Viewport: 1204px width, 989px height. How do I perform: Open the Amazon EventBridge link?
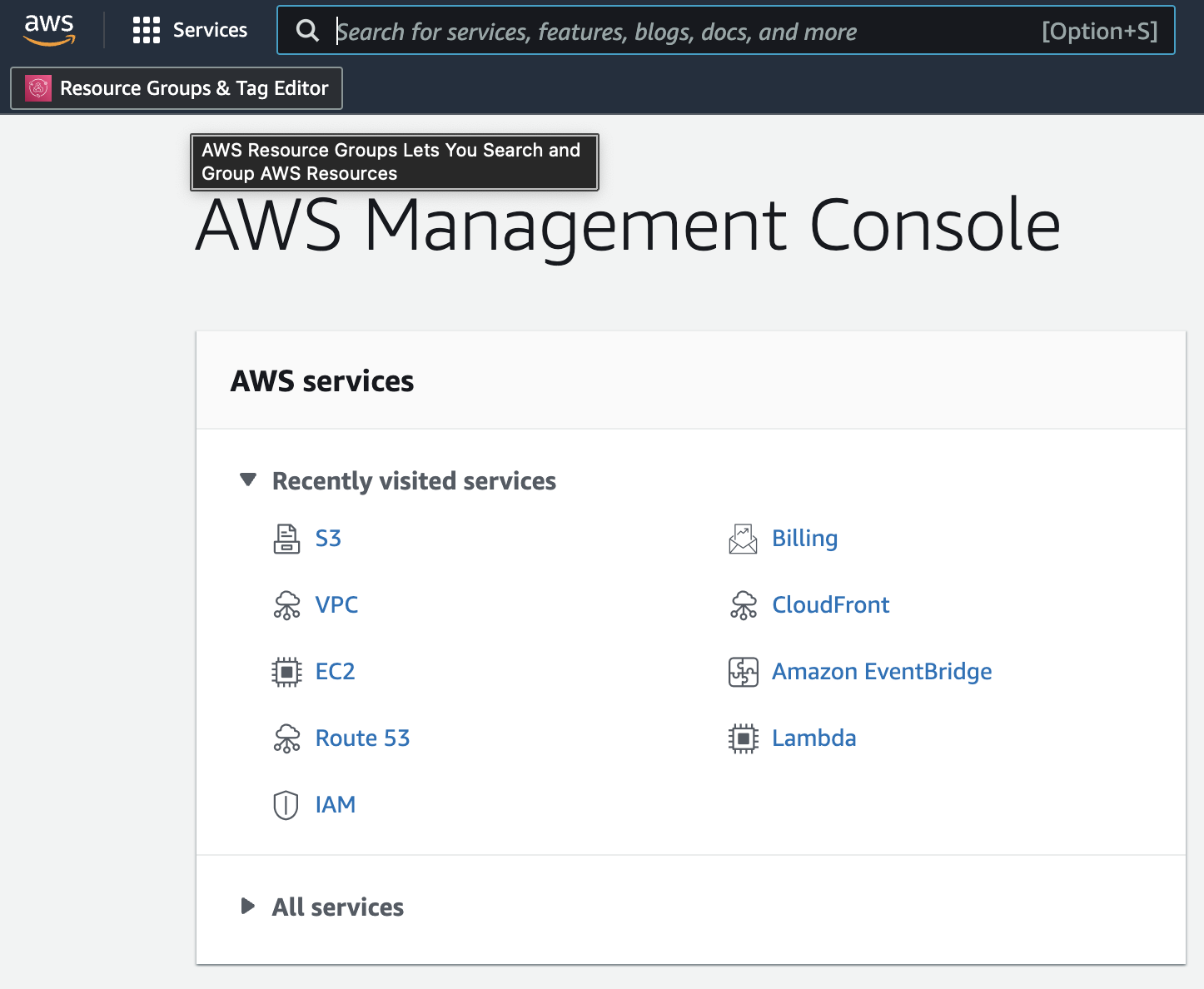[882, 672]
